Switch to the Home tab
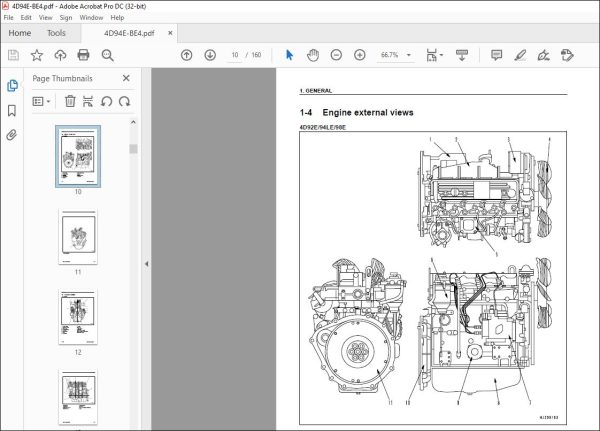The image size is (600, 431). point(20,33)
